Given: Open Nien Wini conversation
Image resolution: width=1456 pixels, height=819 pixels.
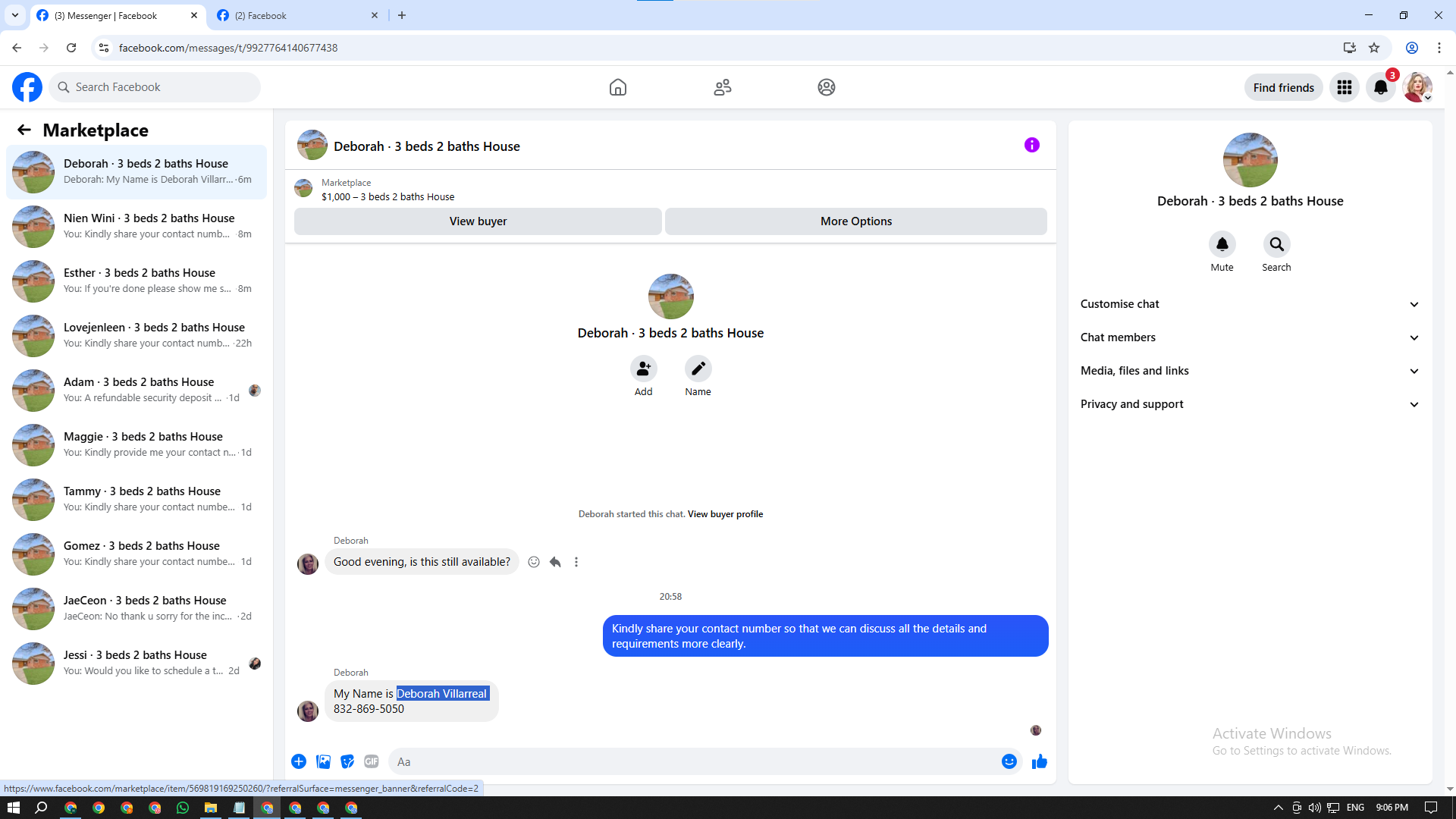Looking at the screenshot, I should pos(136,227).
